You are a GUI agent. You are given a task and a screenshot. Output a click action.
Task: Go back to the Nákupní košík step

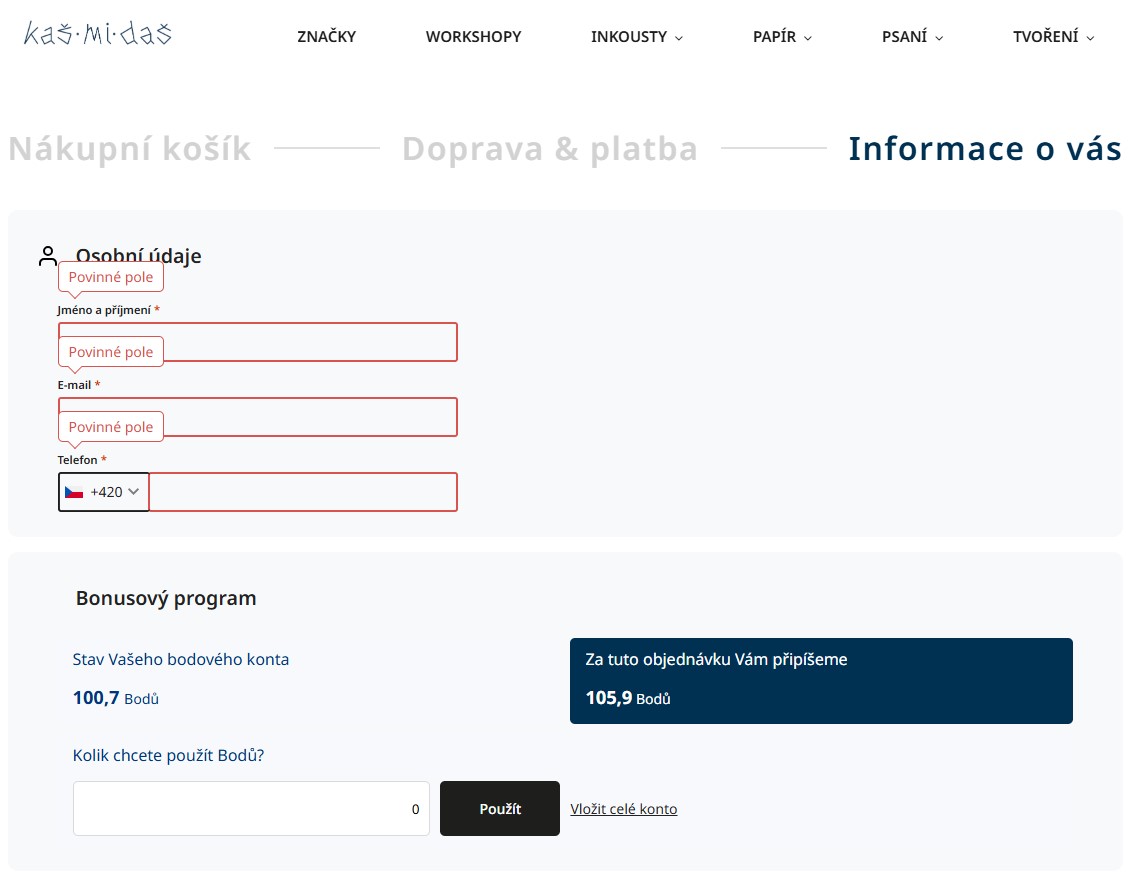[x=130, y=149]
